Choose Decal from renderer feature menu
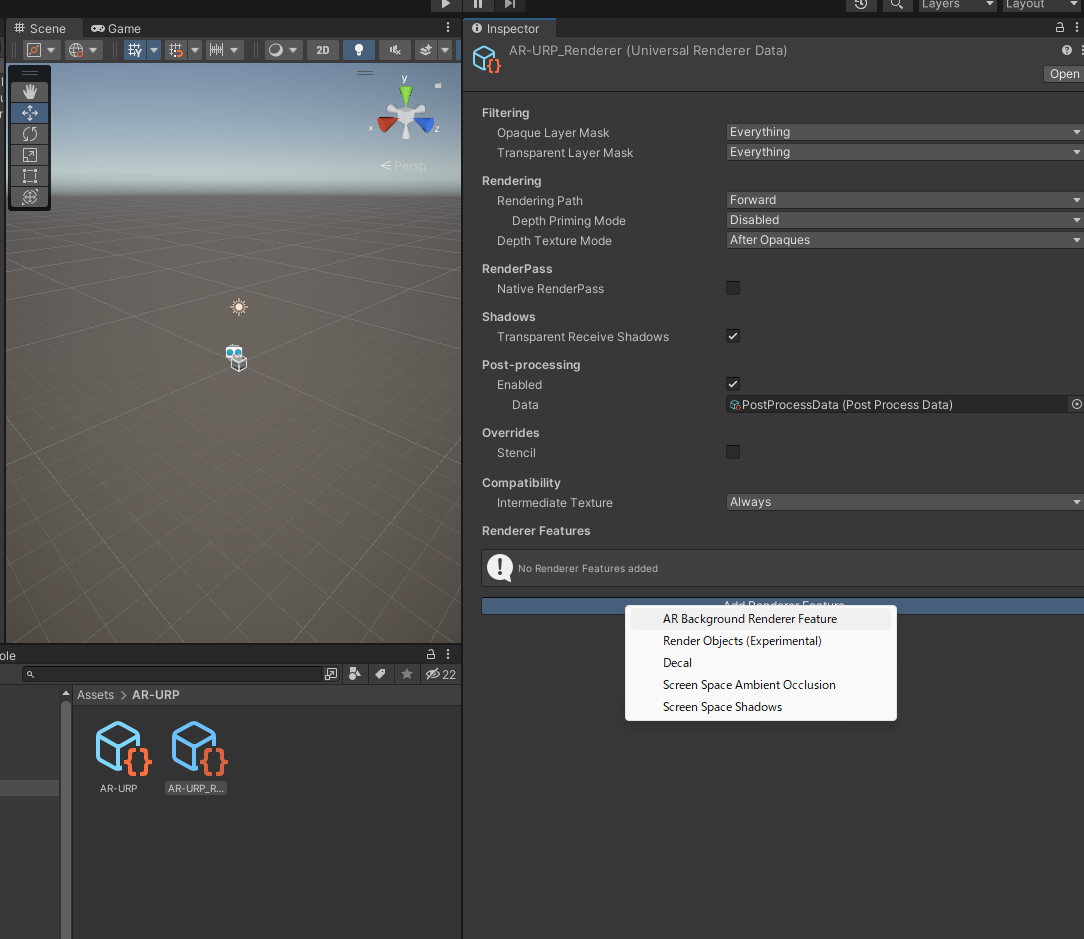Image resolution: width=1084 pixels, height=939 pixels. 760,663
